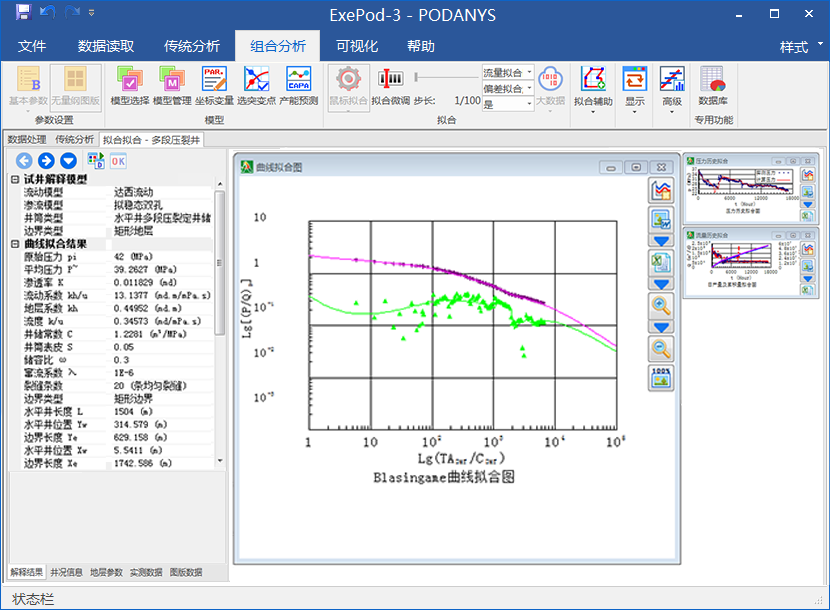Open the 数据库 database tool

tap(712, 86)
